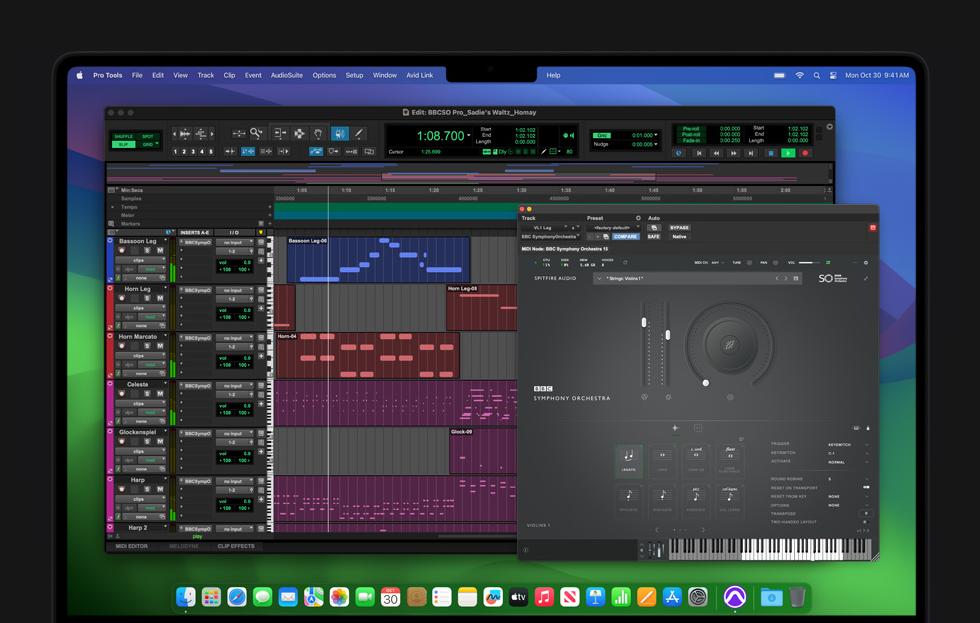The image size is (980, 623).
Task: Open the Track menu
Action: (x=206, y=75)
